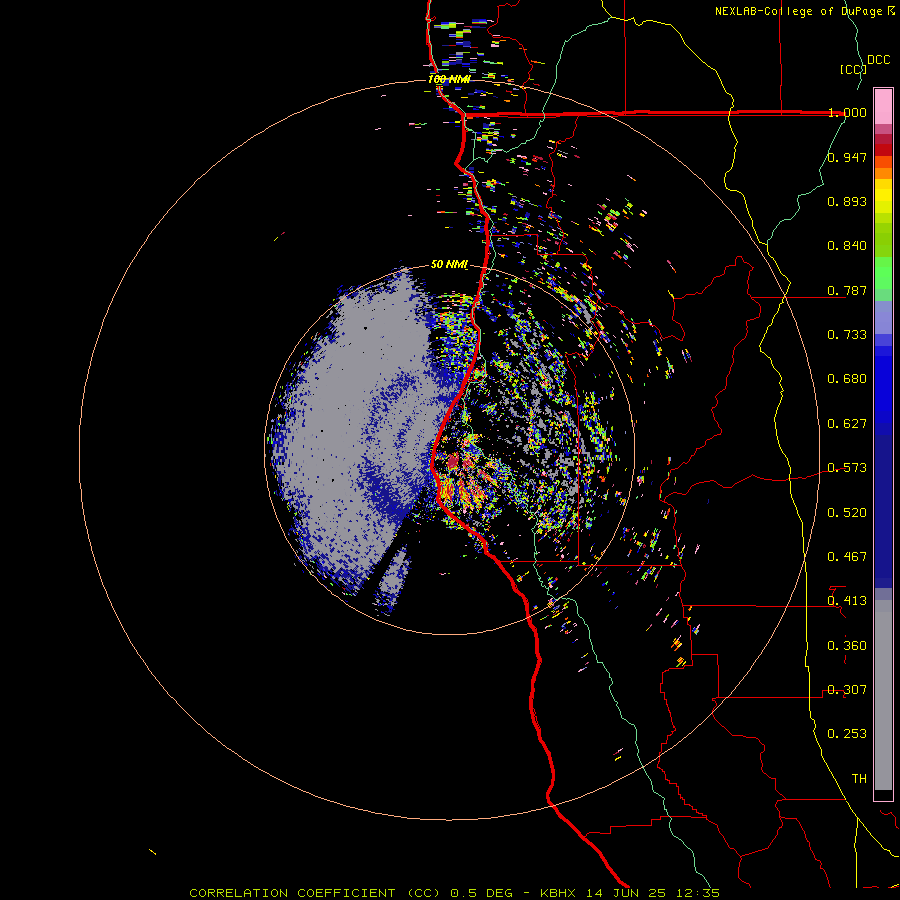Select the 0.573 legend value
Viewport: 900px width, 900px height.
click(847, 468)
